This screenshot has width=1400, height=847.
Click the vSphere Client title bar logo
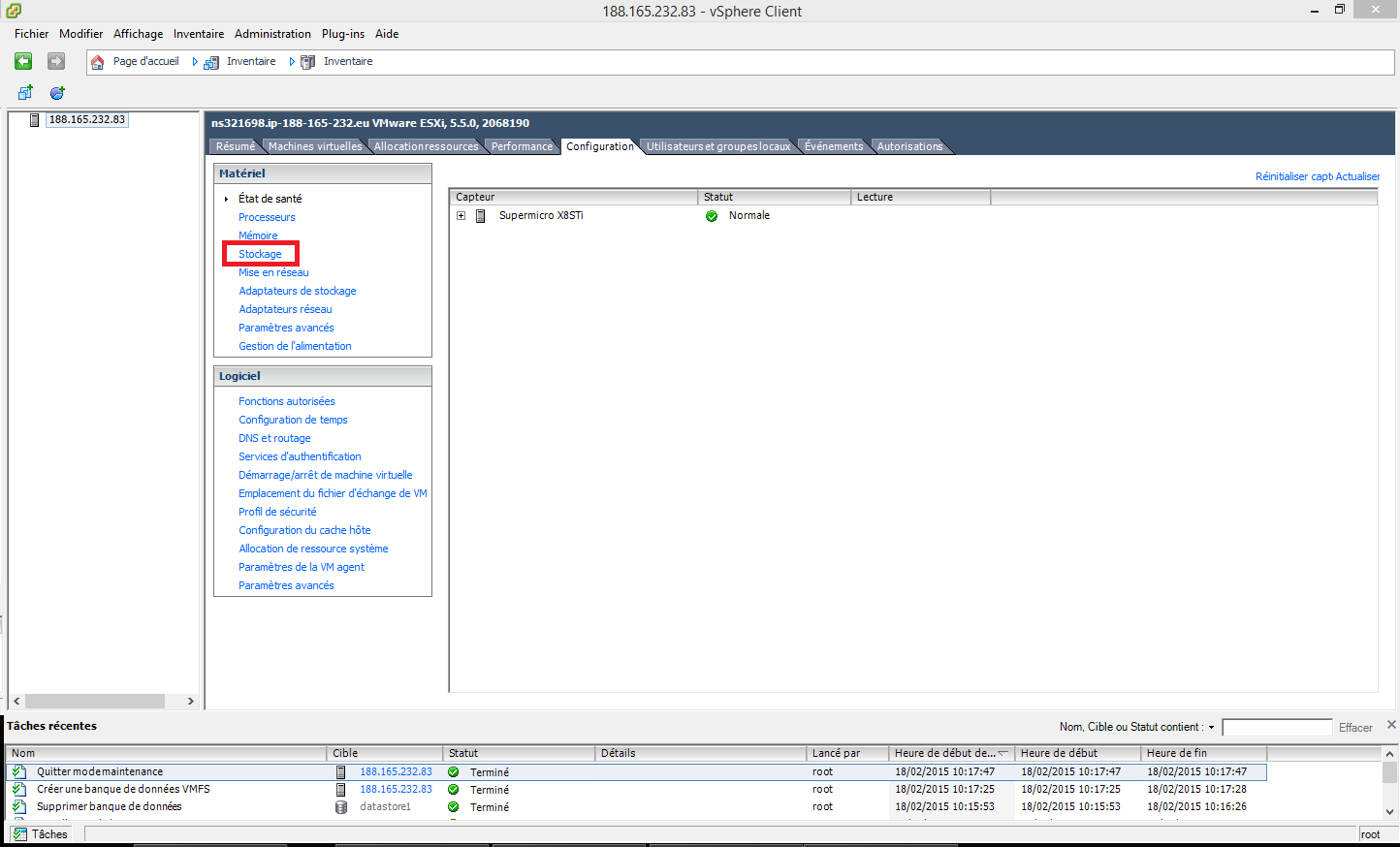click(x=13, y=11)
